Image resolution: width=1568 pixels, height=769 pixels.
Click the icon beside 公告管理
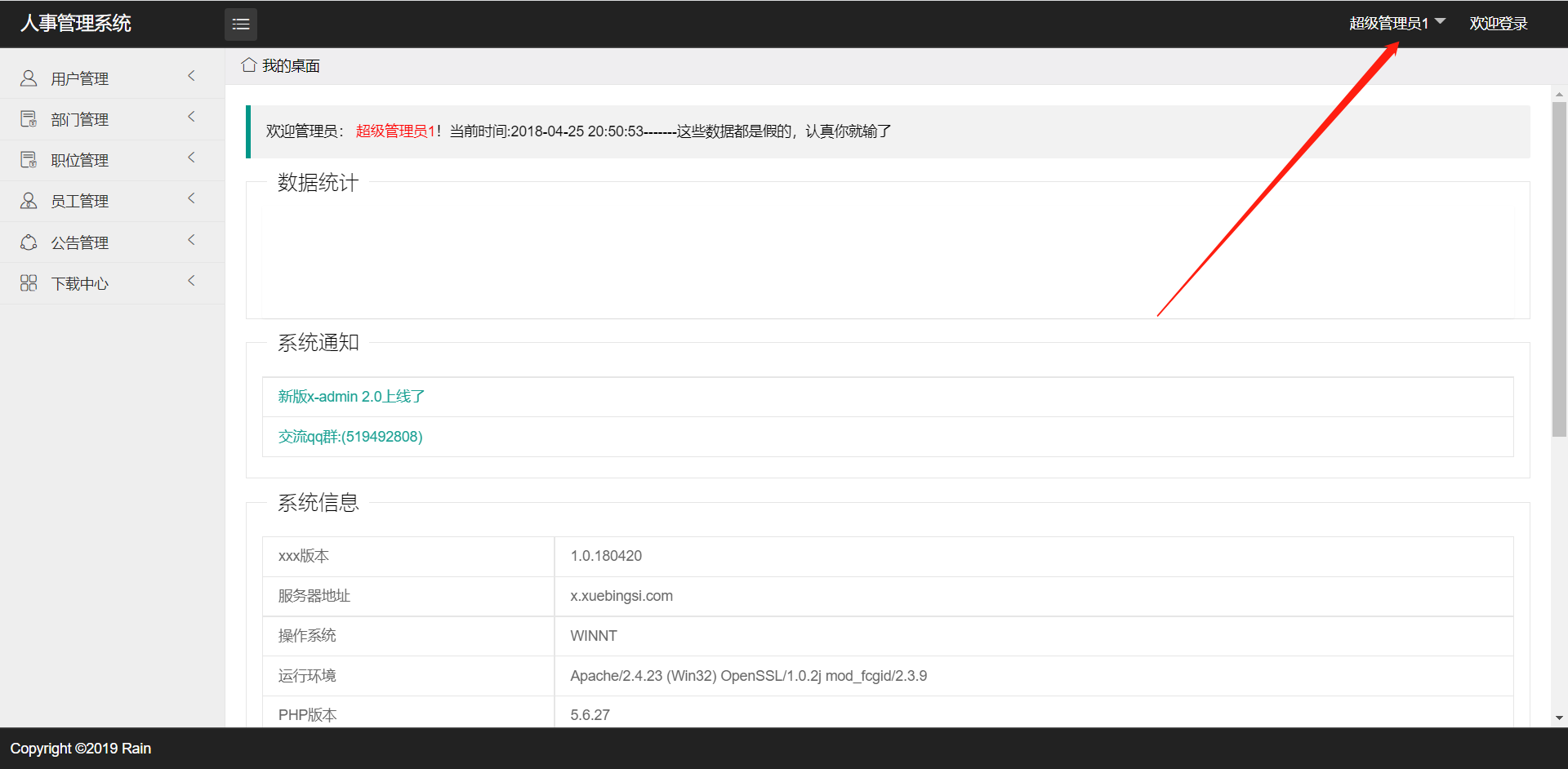tap(29, 242)
